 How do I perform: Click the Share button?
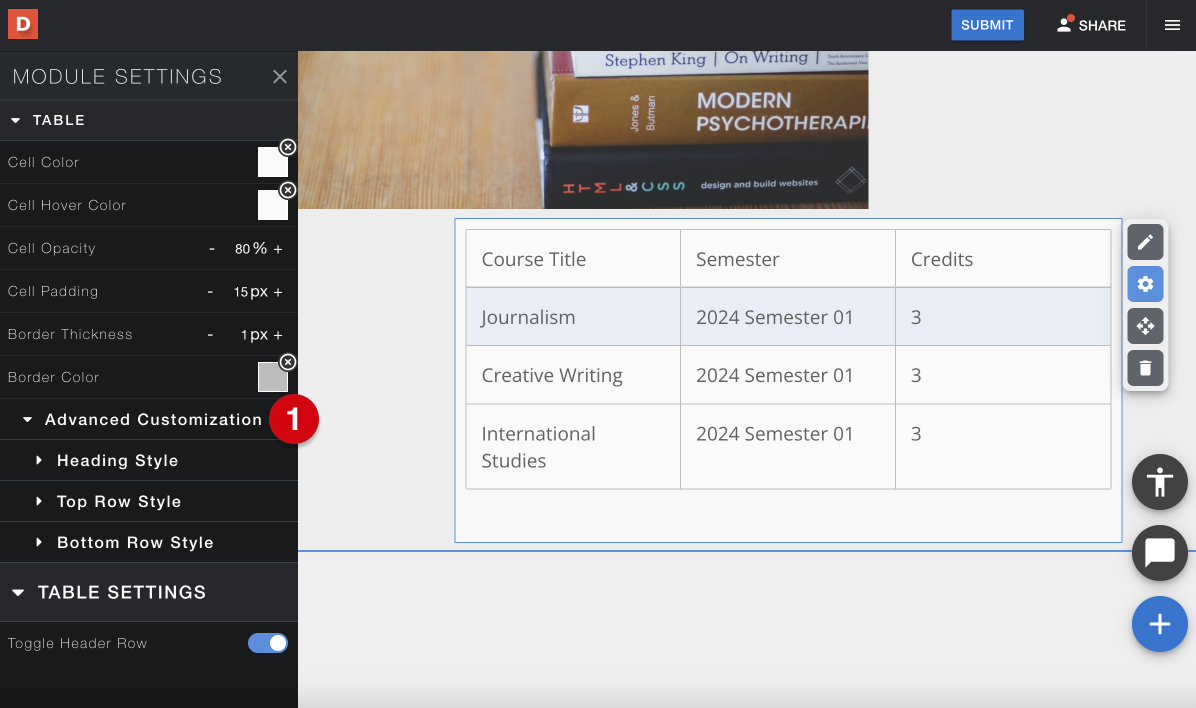(1091, 25)
